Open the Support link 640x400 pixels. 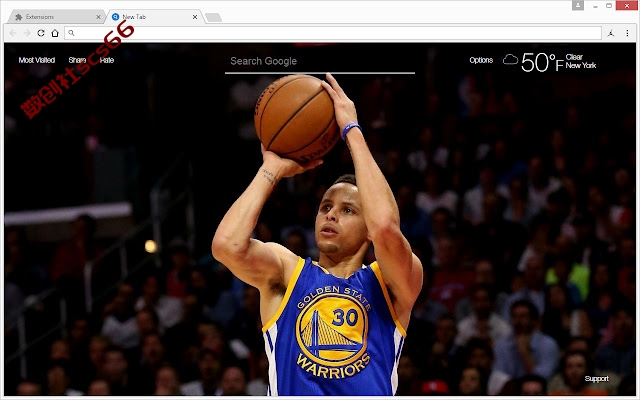click(596, 379)
